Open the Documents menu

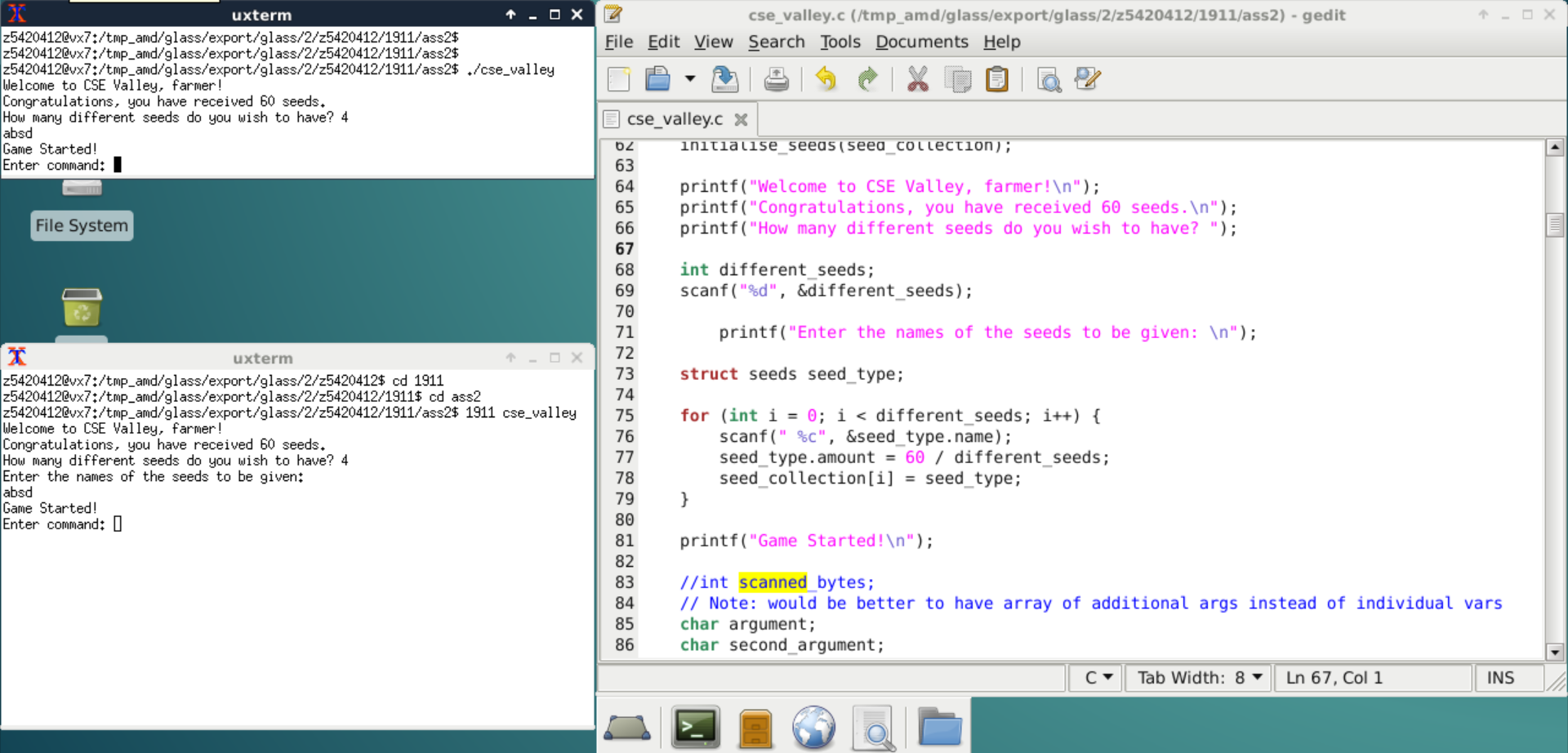[x=921, y=42]
